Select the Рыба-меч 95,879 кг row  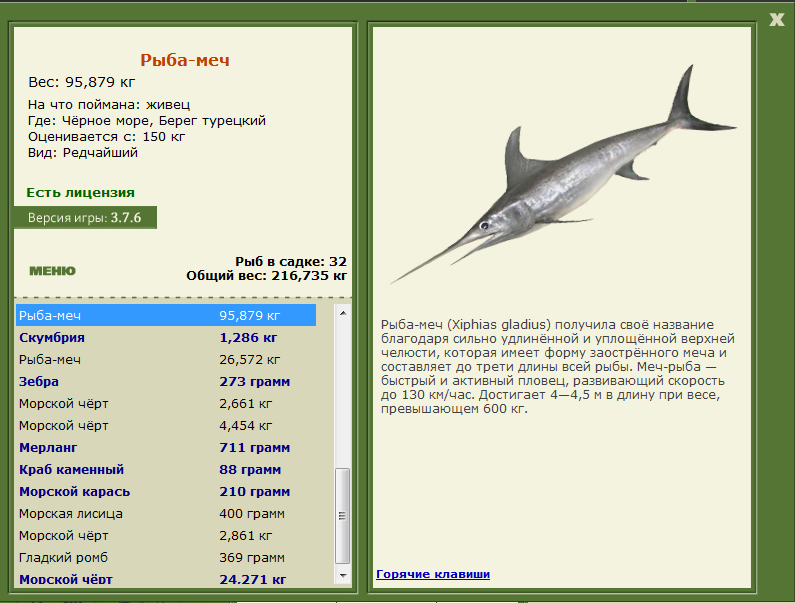166,315
